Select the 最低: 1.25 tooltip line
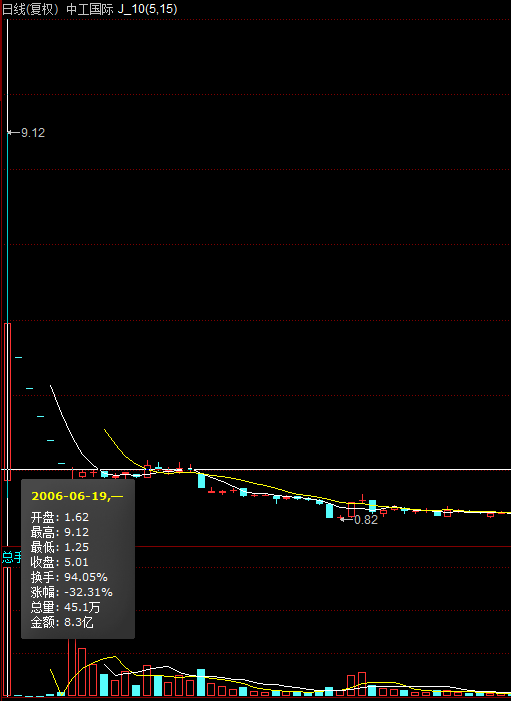 [60, 547]
